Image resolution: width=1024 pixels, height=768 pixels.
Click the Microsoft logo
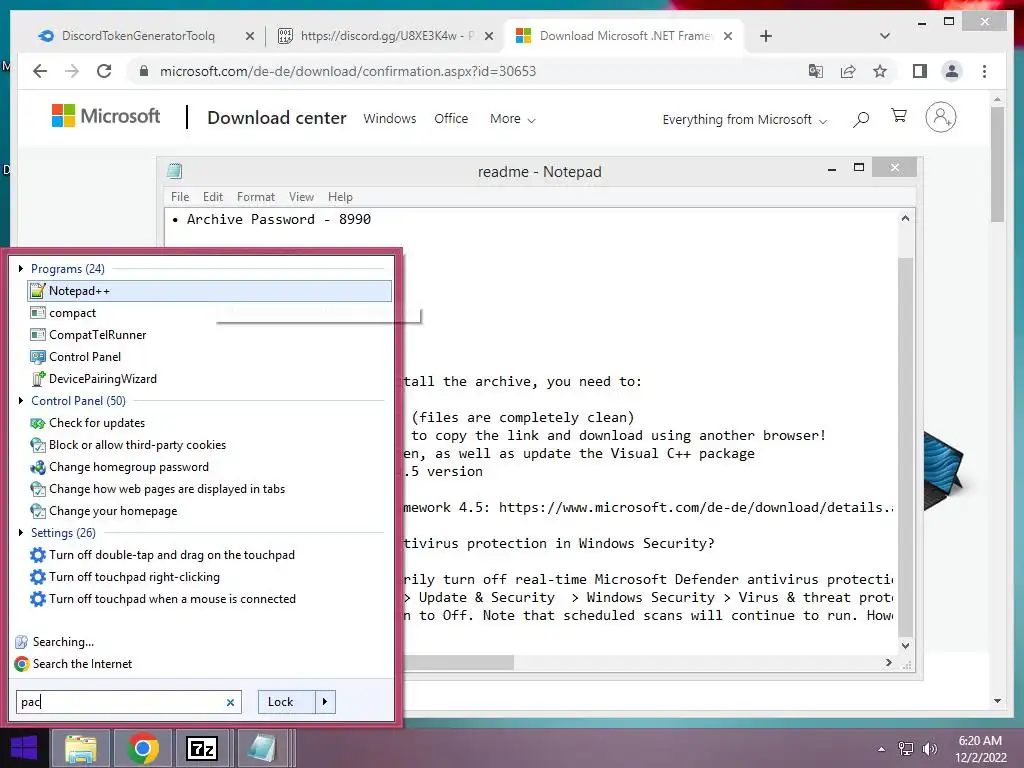coord(106,116)
